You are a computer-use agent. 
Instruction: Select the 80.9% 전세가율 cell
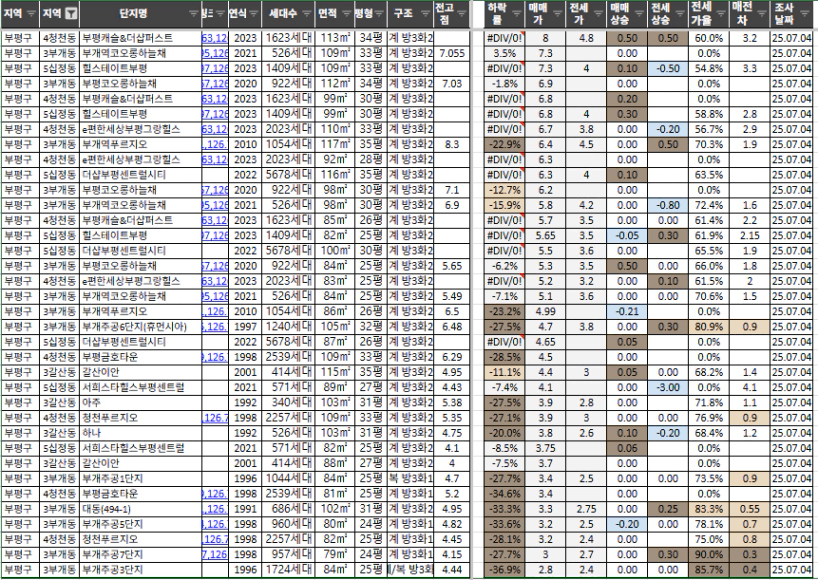coord(709,327)
